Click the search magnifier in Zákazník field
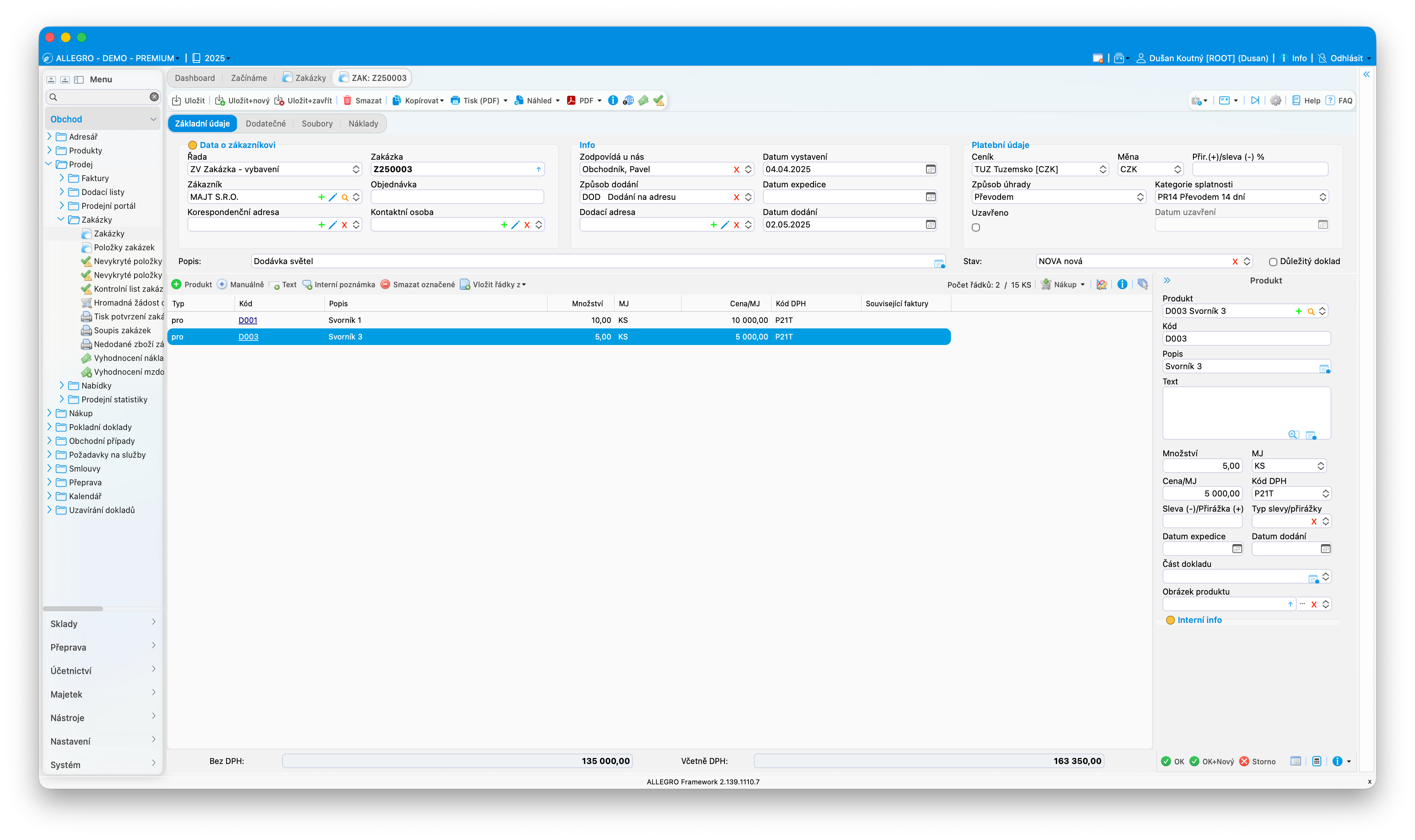The width and height of the screenshot is (1415, 840). 345,197
